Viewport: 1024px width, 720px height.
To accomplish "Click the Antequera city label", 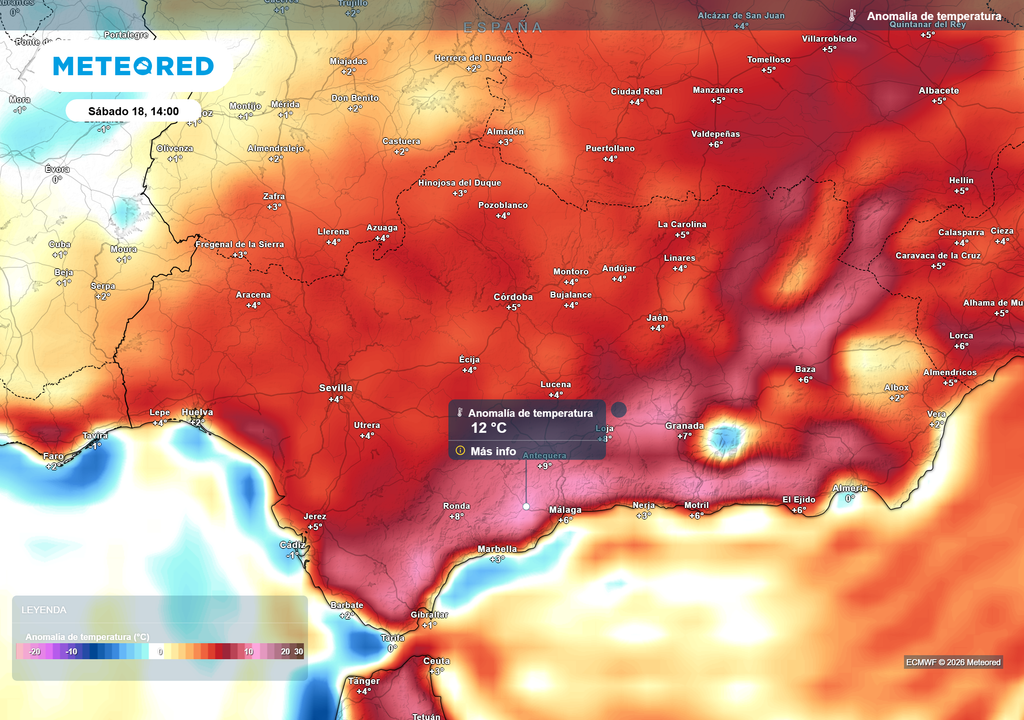I will tap(545, 455).
